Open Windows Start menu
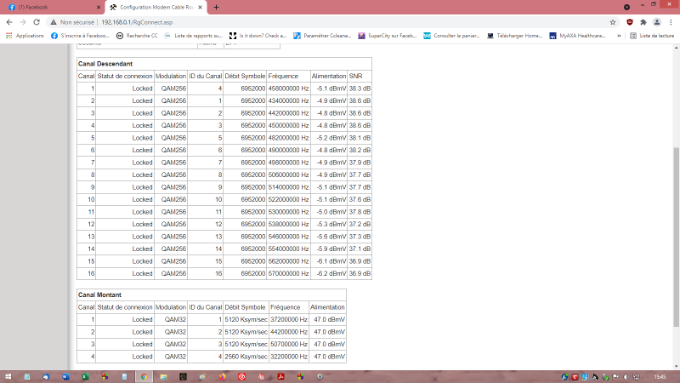The image size is (680, 383). point(8,376)
